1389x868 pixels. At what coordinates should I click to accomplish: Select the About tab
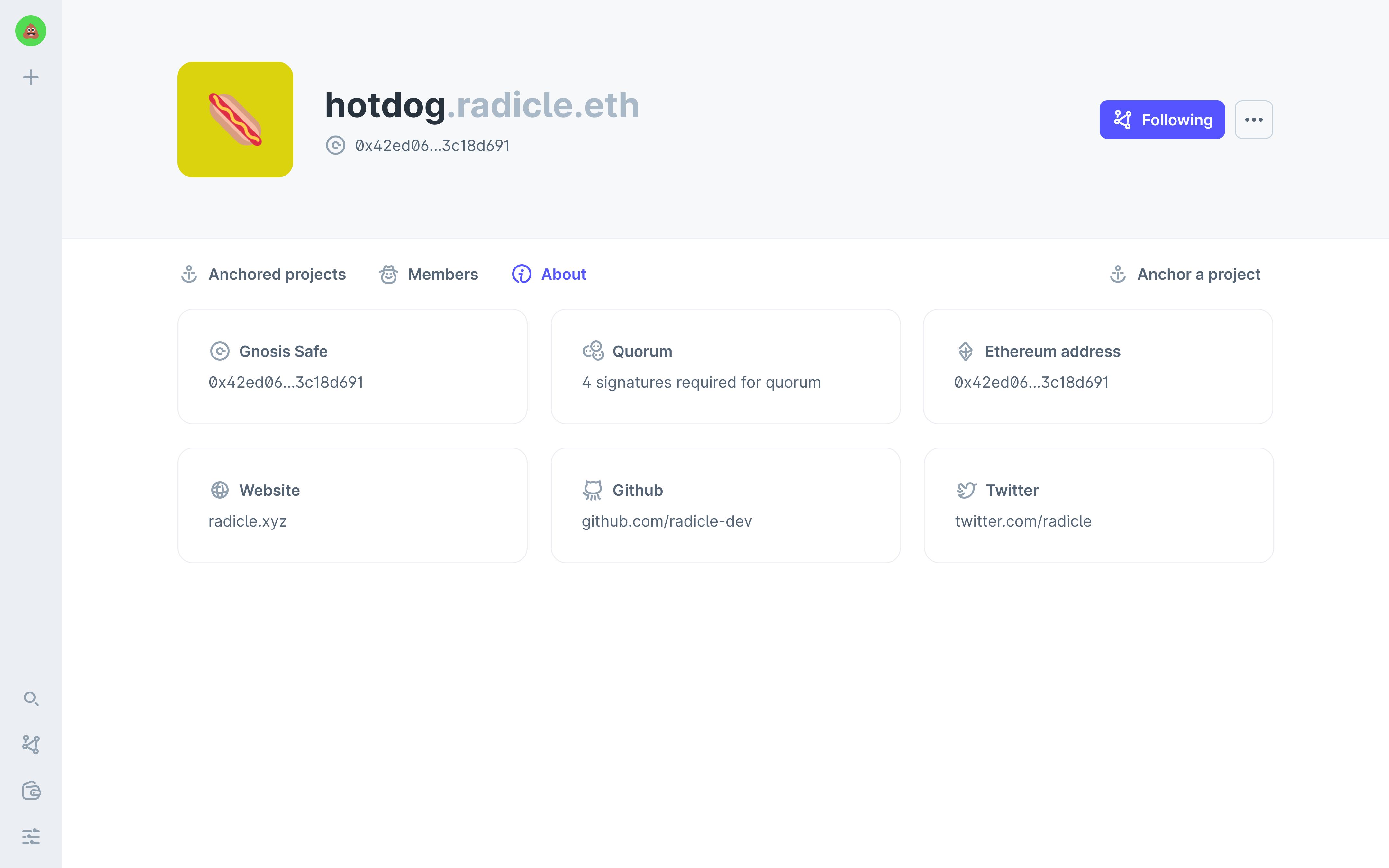[563, 275]
